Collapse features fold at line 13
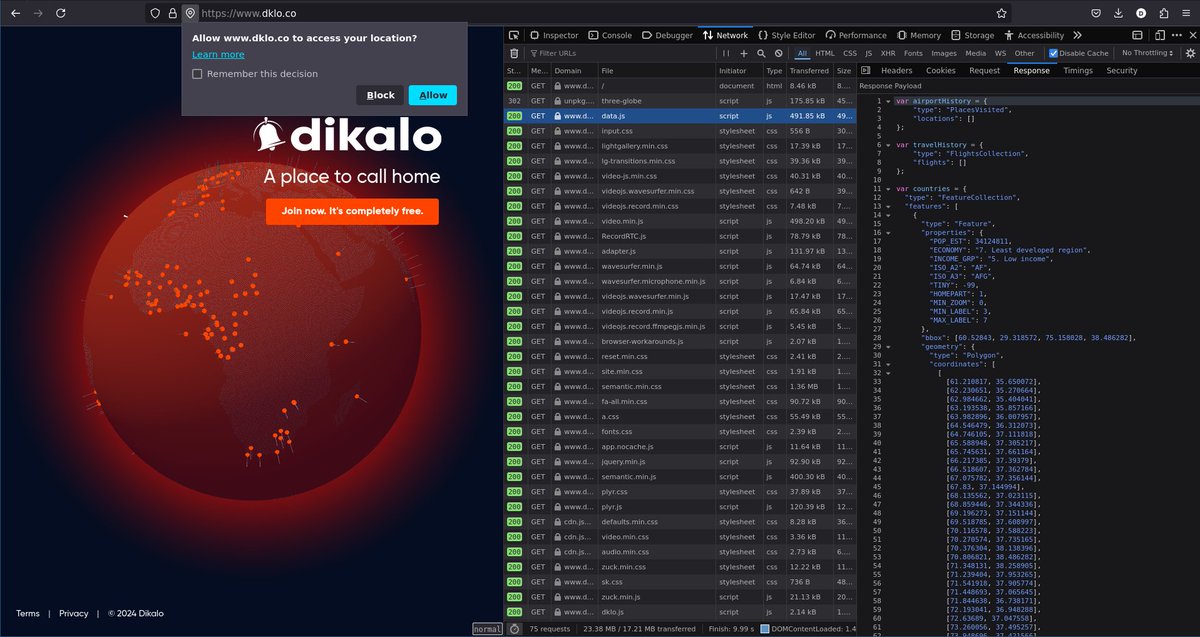The image size is (1200, 637). tap(888, 206)
